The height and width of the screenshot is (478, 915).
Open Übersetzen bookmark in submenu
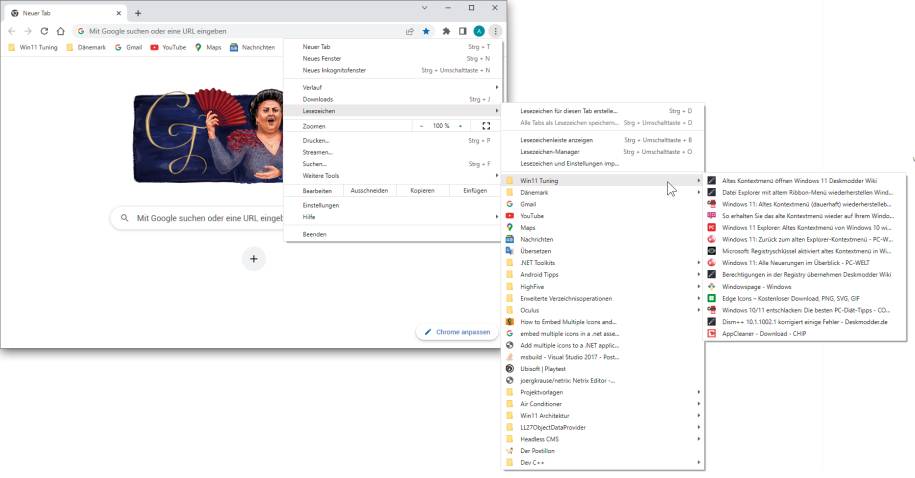coord(603,251)
